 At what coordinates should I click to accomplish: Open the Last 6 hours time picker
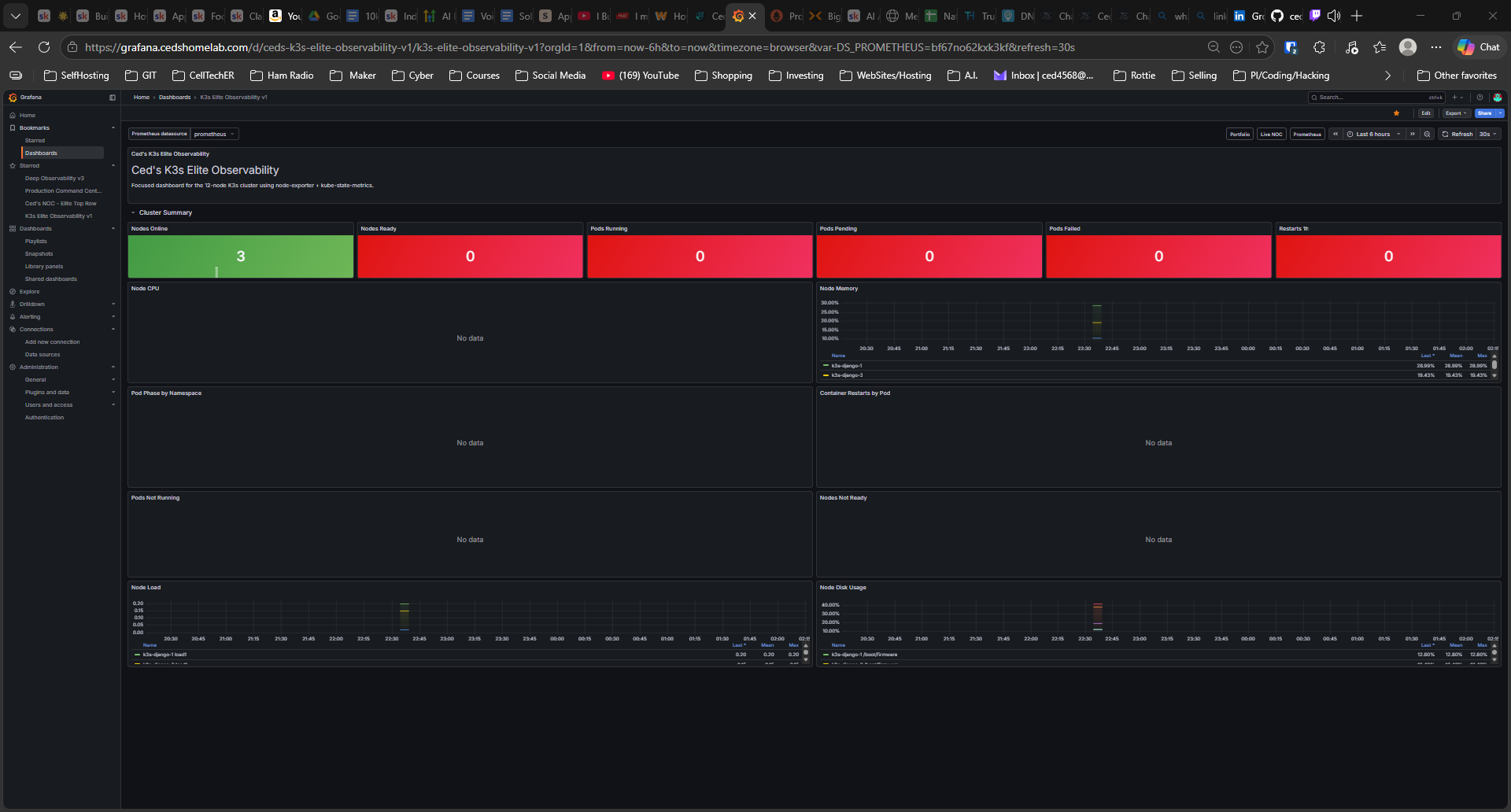(x=1374, y=134)
